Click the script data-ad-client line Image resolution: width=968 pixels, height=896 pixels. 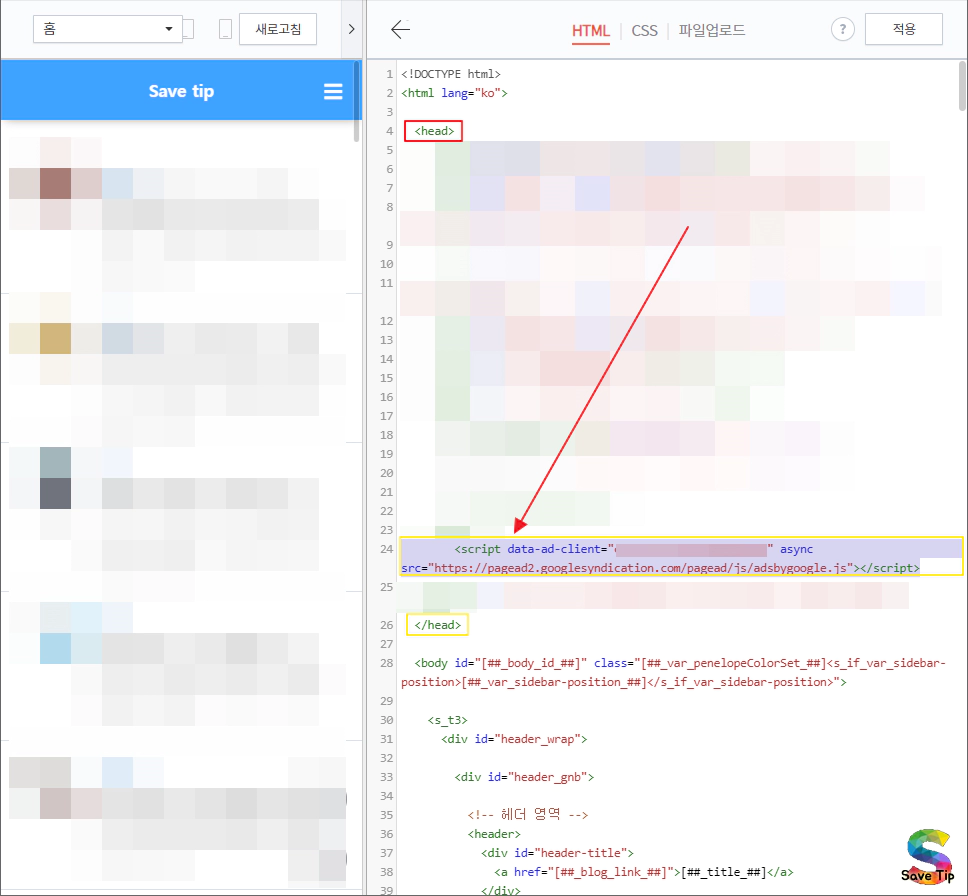(633, 549)
